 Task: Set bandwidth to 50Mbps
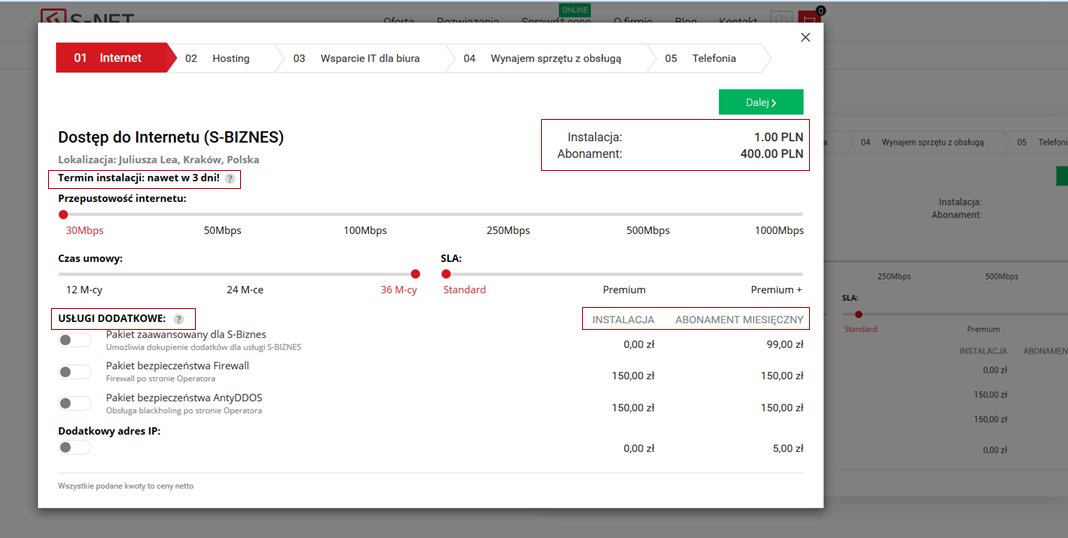pyautogui.click(x=223, y=230)
